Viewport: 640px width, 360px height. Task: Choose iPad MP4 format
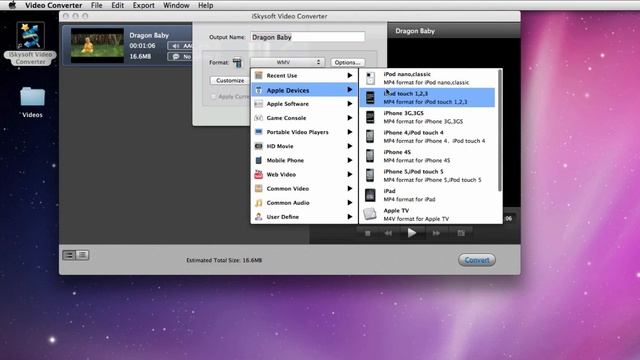pos(427,195)
